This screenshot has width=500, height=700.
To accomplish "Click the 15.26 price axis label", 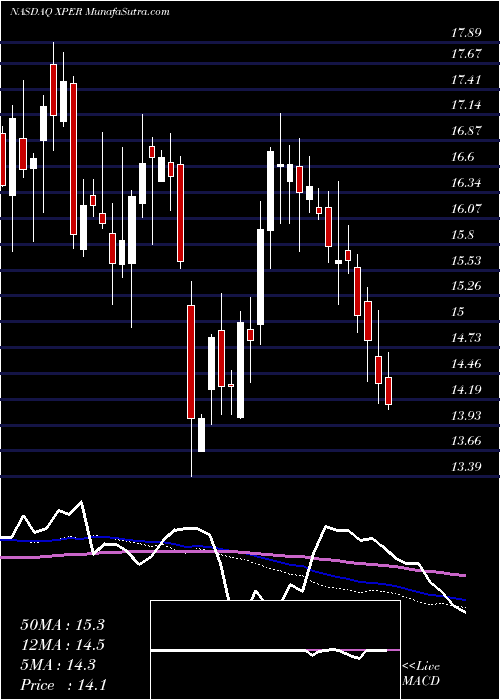I will tap(466, 286).
